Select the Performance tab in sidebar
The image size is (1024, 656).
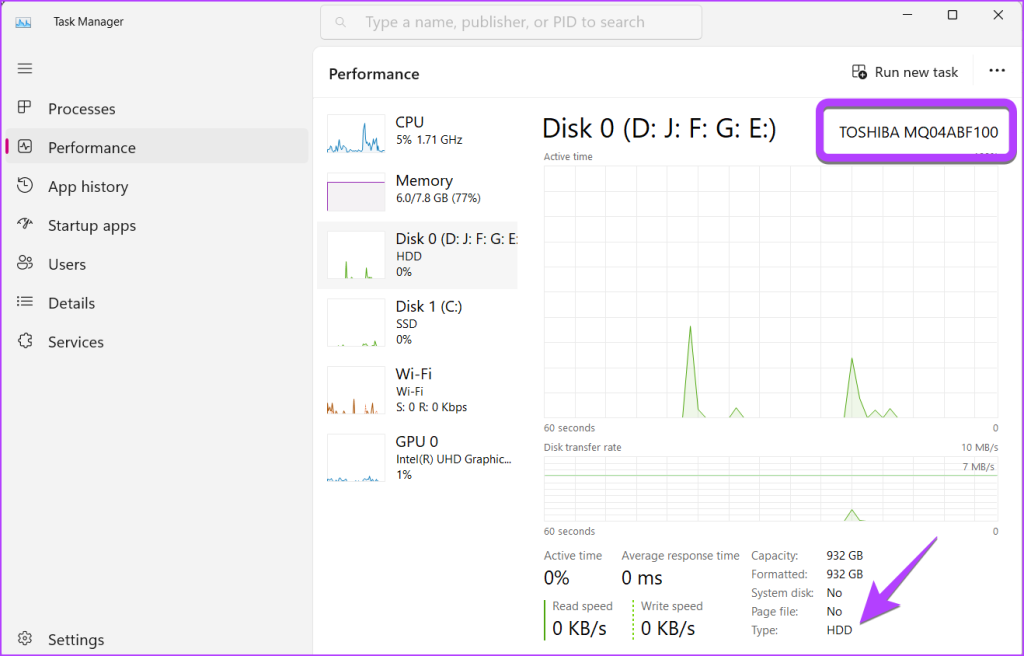[157, 146]
